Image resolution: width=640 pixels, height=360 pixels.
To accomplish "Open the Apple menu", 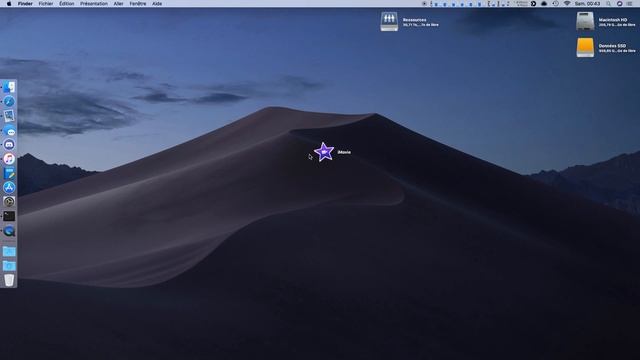I will [9, 4].
